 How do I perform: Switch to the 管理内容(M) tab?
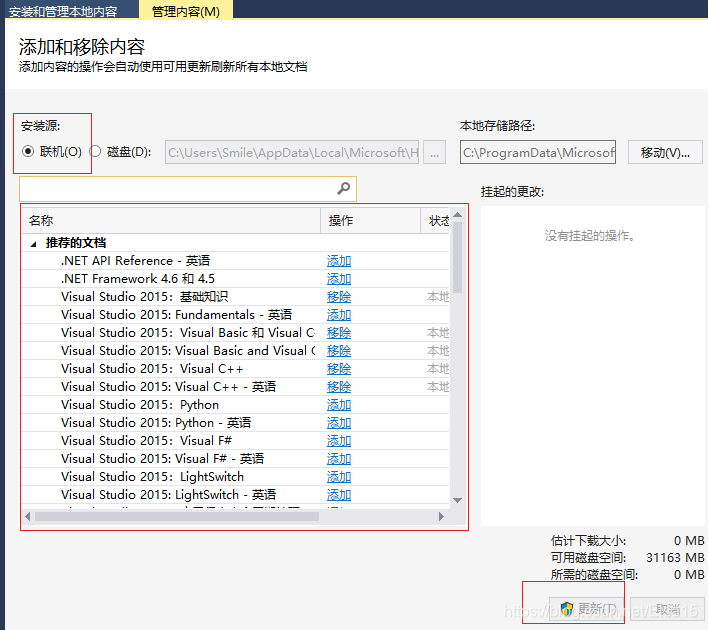186,11
